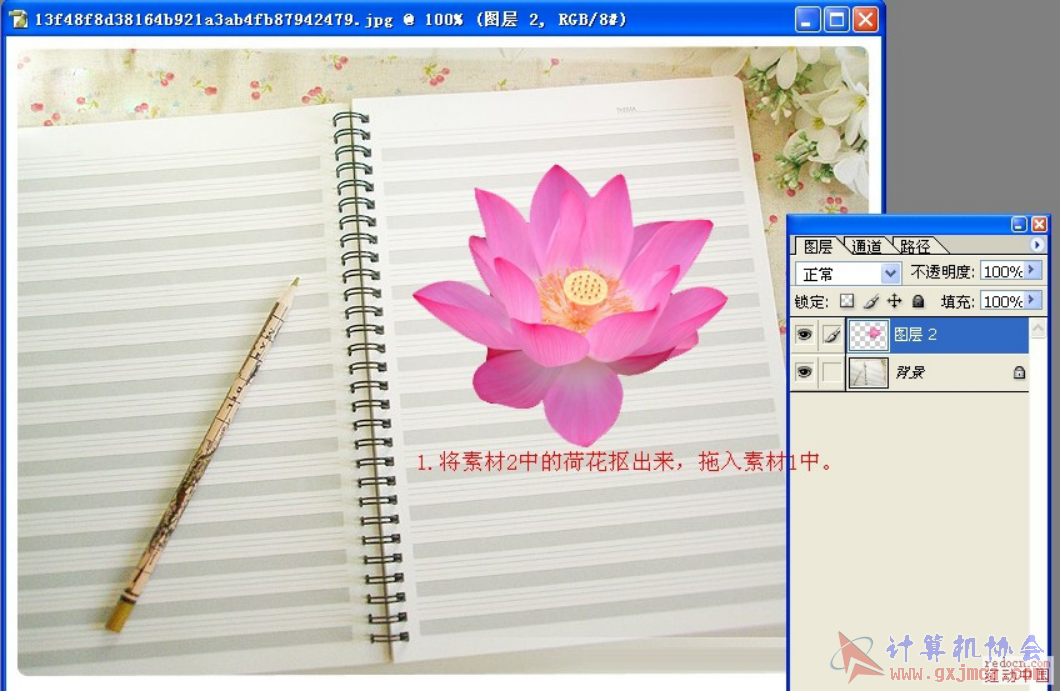This screenshot has width=1060, height=692.
Task: Click the pink lotus flower on canvas
Action: click(571, 304)
